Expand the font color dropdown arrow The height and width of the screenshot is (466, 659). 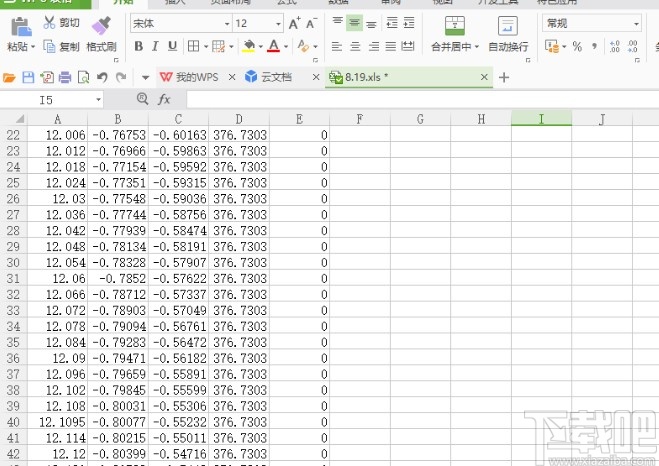pos(286,47)
